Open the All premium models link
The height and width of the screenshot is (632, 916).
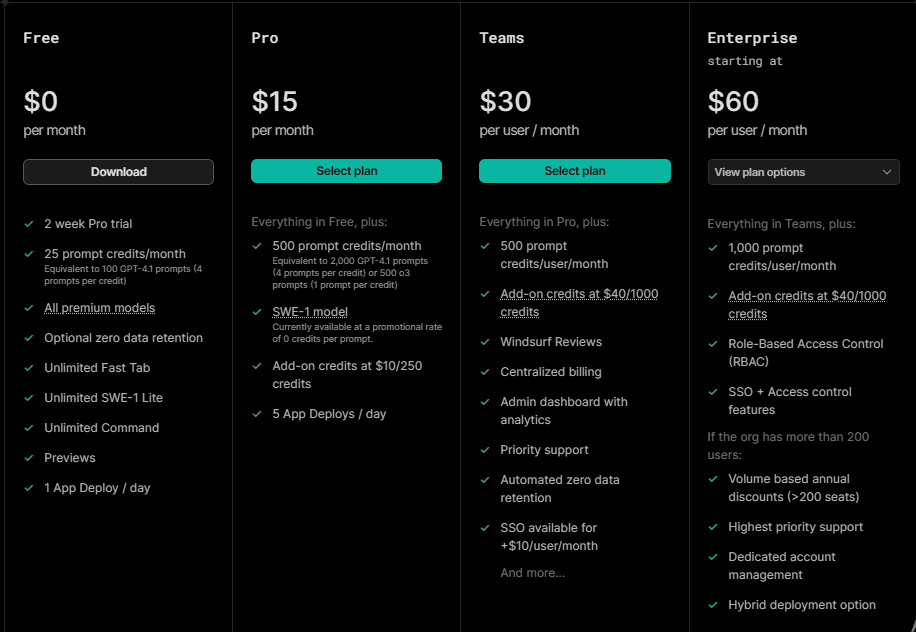click(100, 308)
